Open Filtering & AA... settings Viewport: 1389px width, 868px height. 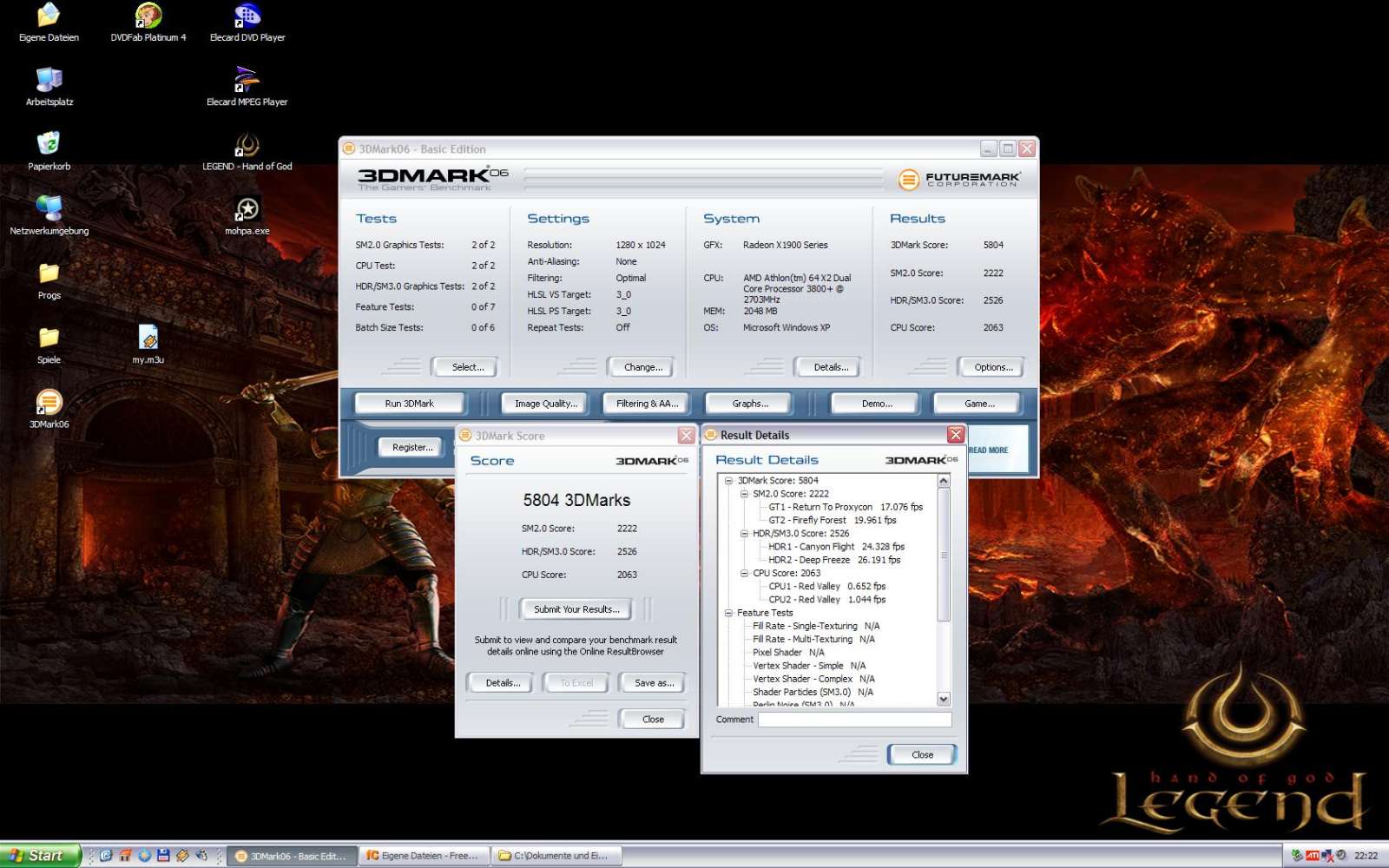pyautogui.click(x=647, y=404)
